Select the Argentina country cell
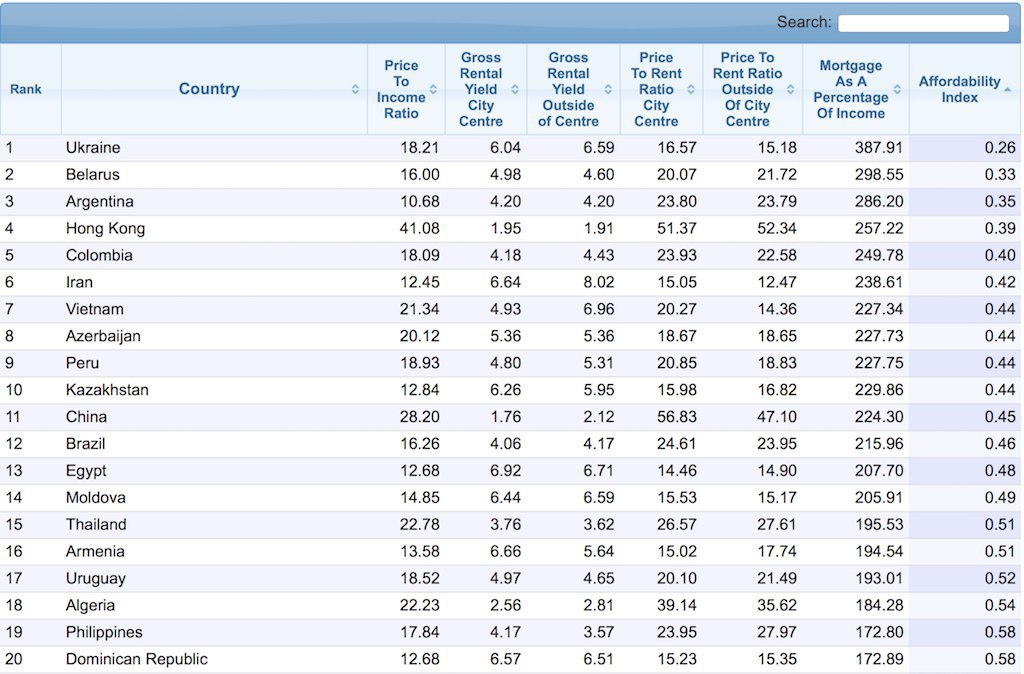The width and height of the screenshot is (1024, 674). [x=214, y=201]
